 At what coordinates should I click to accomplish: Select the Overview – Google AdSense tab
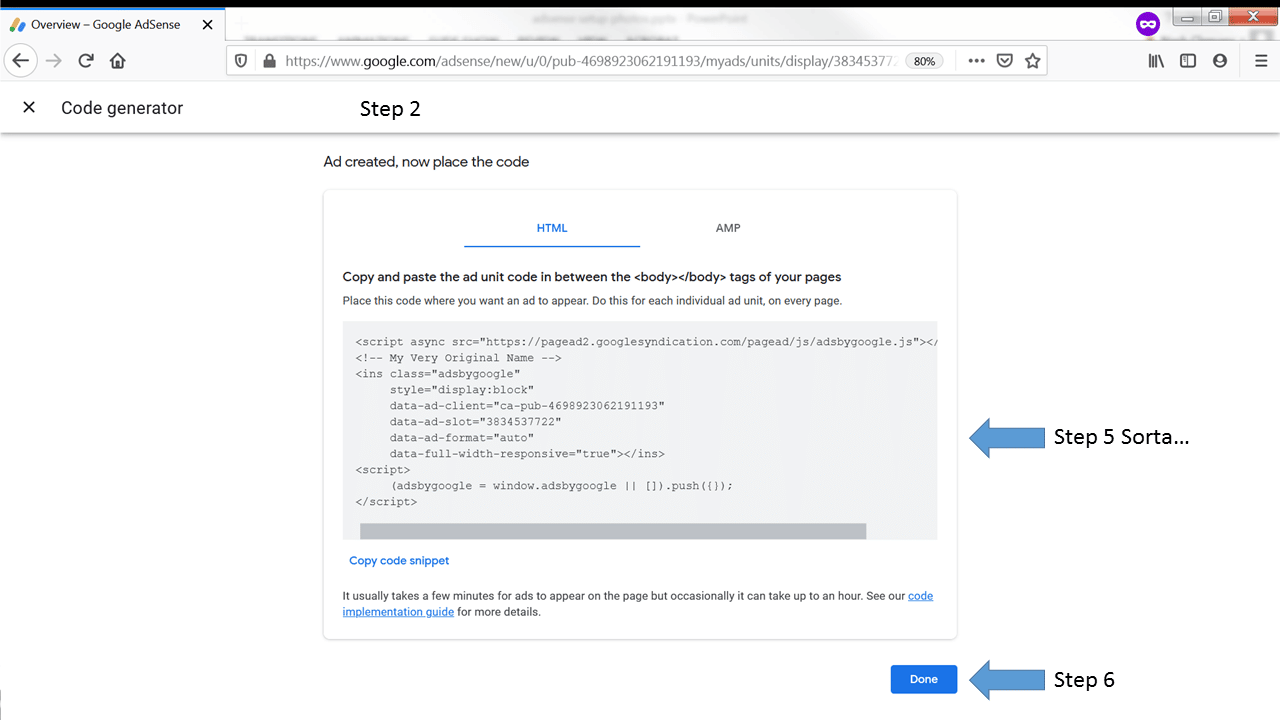click(x=112, y=24)
